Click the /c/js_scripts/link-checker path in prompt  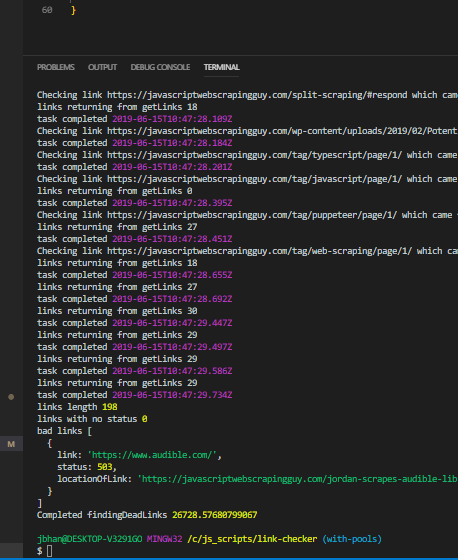pyautogui.click(x=252, y=539)
